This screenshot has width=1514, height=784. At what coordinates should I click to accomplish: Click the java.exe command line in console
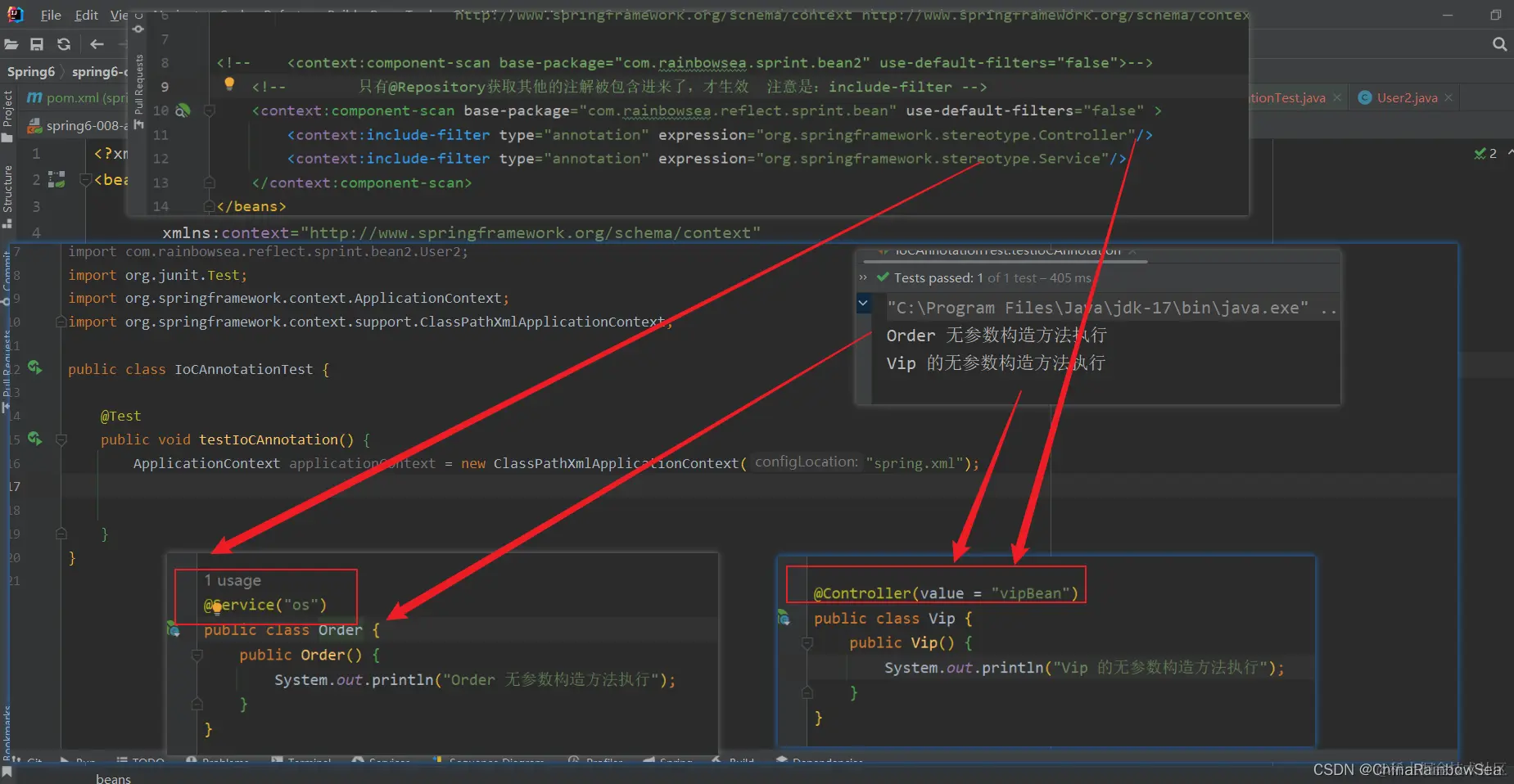[1112, 309]
